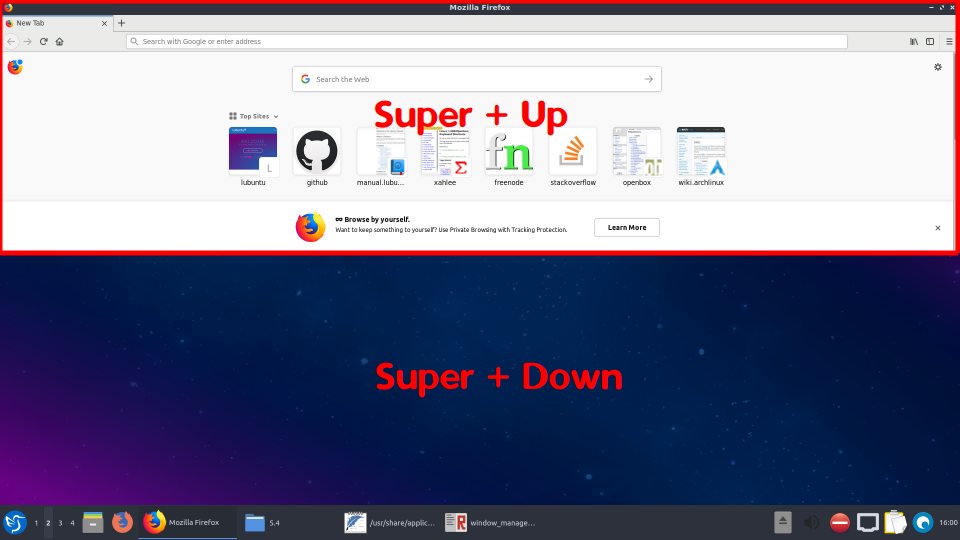
Task: Dismiss the private browsing banner
Action: (x=937, y=228)
